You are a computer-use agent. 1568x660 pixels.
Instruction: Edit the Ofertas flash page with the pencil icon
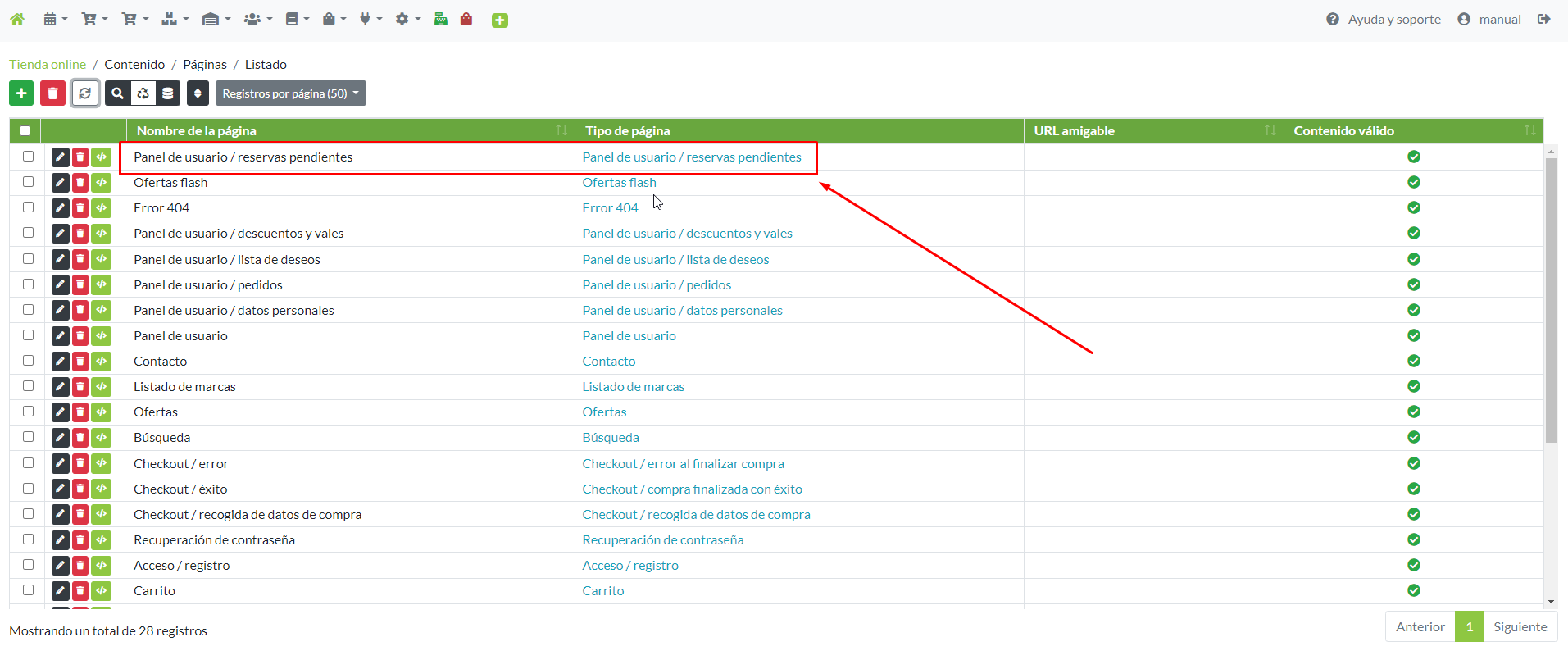tap(60, 182)
